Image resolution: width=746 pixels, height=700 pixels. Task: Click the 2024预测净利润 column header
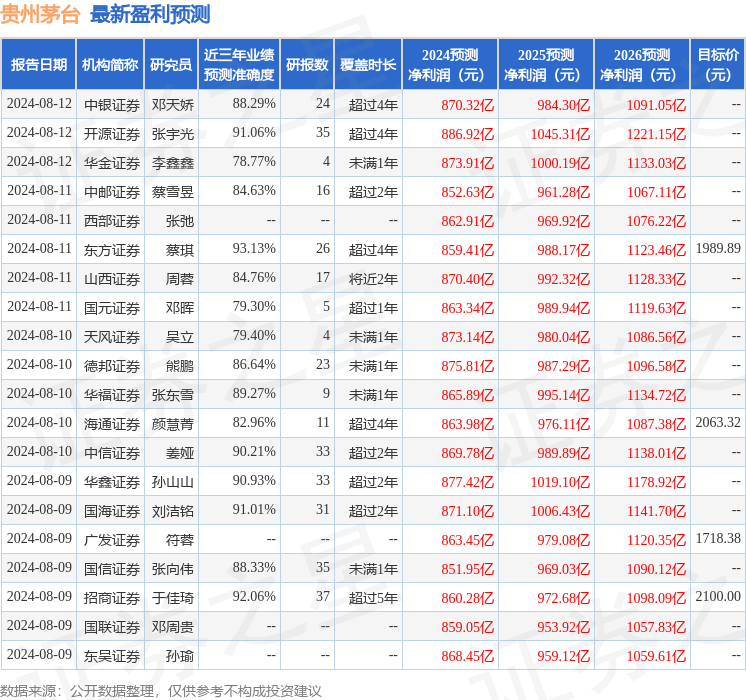coord(450,64)
